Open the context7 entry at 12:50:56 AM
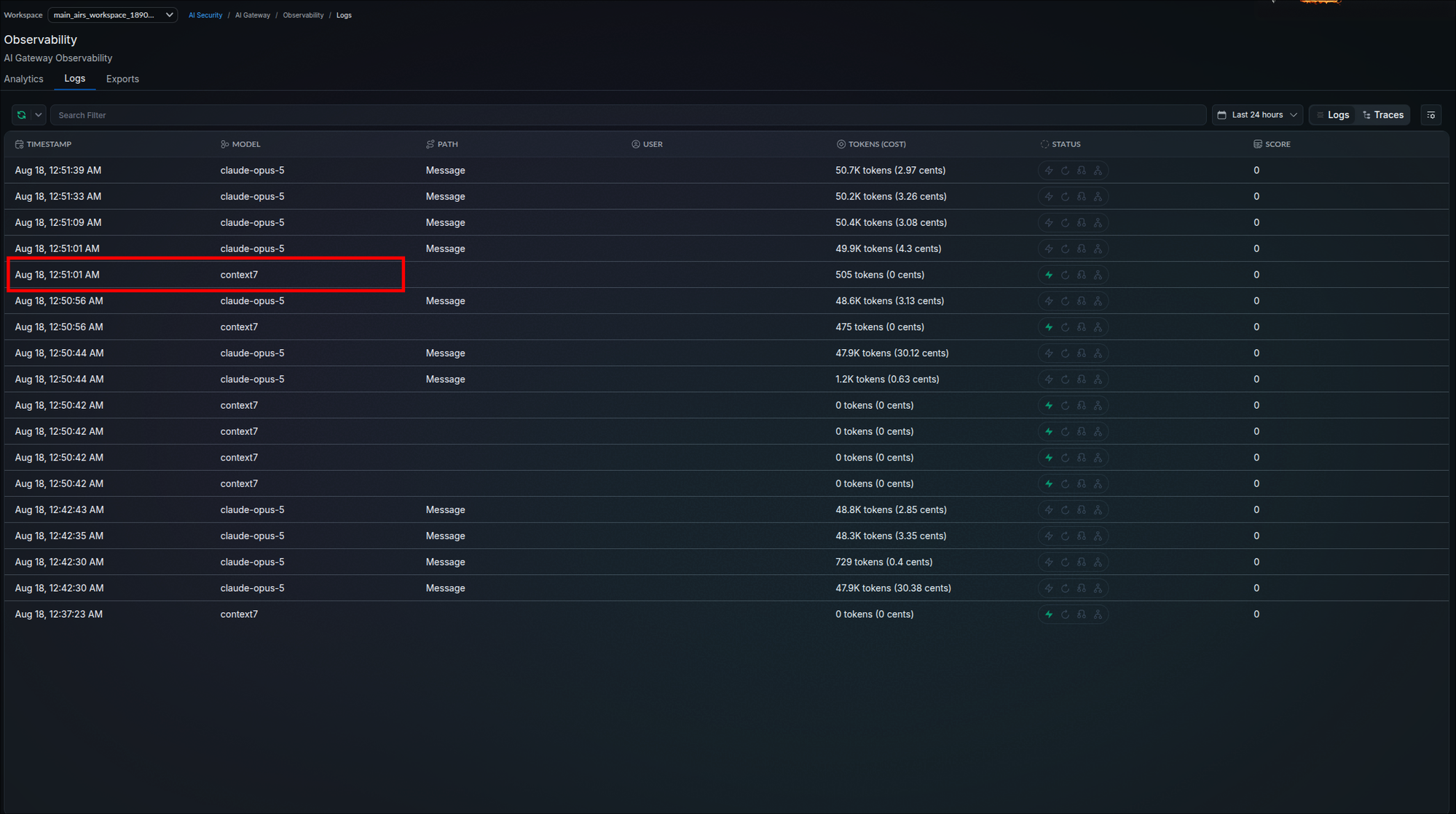The height and width of the screenshot is (814, 1456). point(726,327)
